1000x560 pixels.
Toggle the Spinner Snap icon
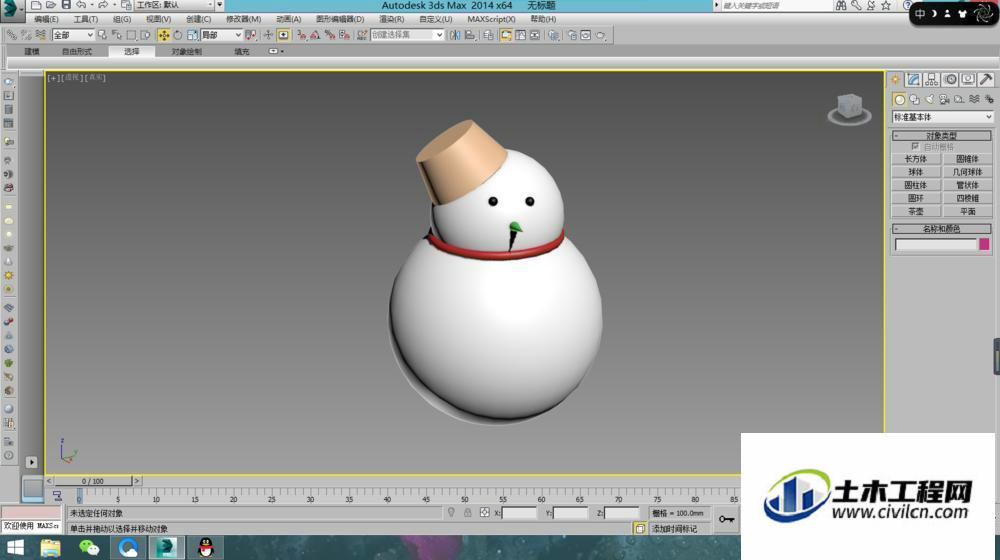[x=344, y=35]
